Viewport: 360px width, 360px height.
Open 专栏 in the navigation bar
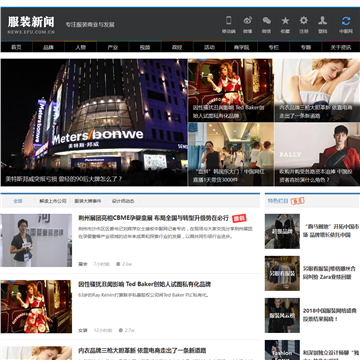tap(273, 47)
